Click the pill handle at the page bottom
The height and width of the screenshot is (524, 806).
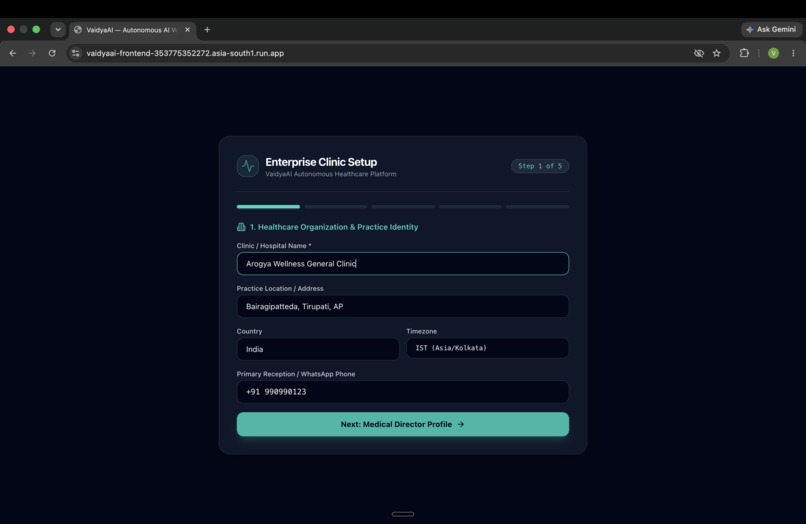pyautogui.click(x=403, y=514)
